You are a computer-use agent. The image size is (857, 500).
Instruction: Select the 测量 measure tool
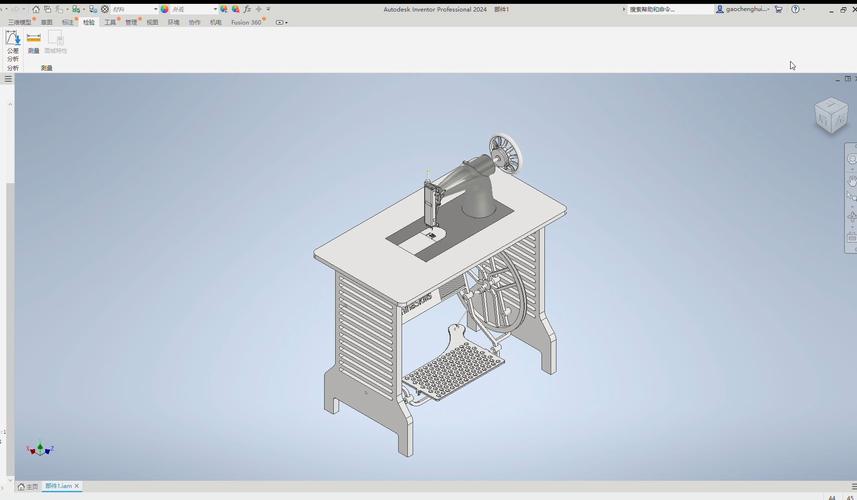[x=33, y=40]
